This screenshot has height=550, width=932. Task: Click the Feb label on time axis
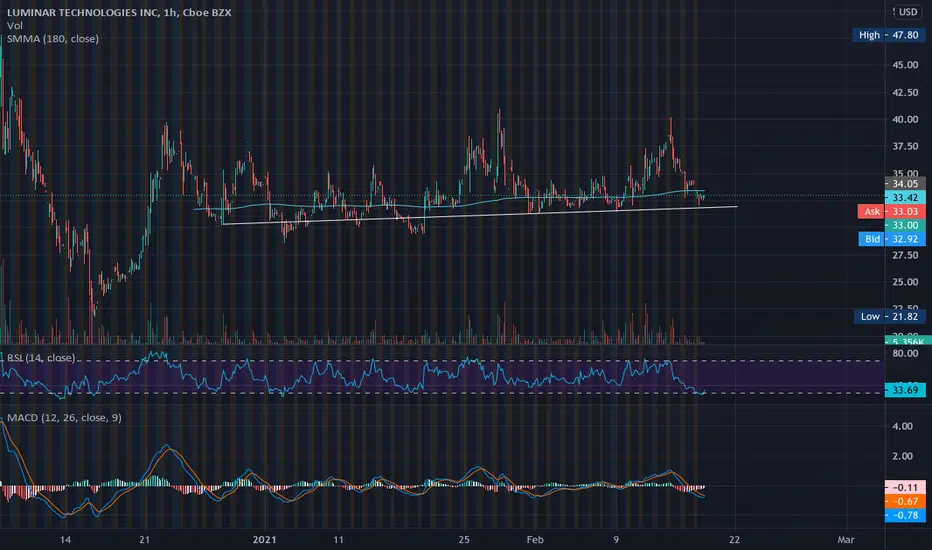pos(535,540)
